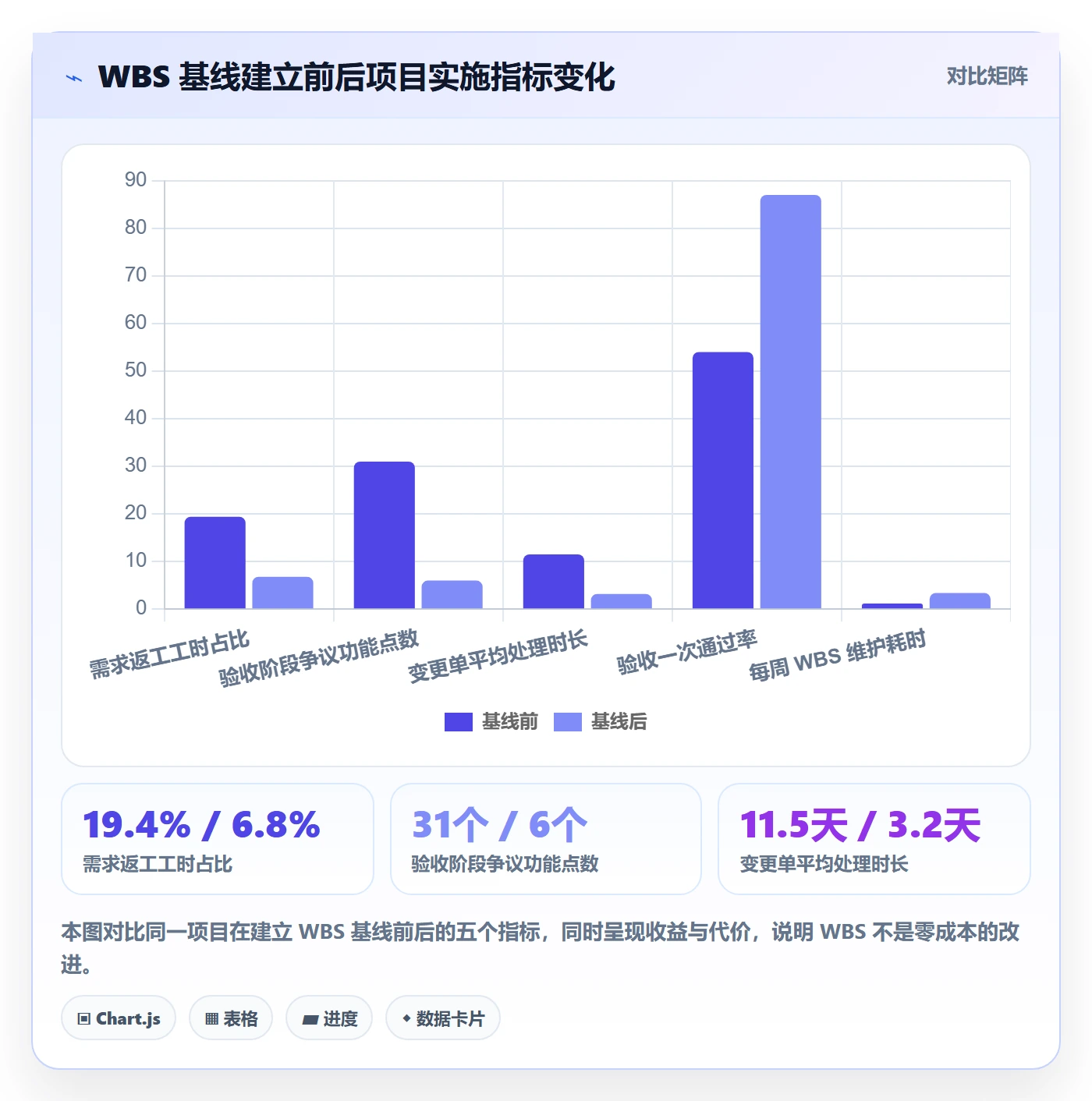Click the 31个 / 6个 stat card
The height and width of the screenshot is (1101, 1092).
coord(546,839)
